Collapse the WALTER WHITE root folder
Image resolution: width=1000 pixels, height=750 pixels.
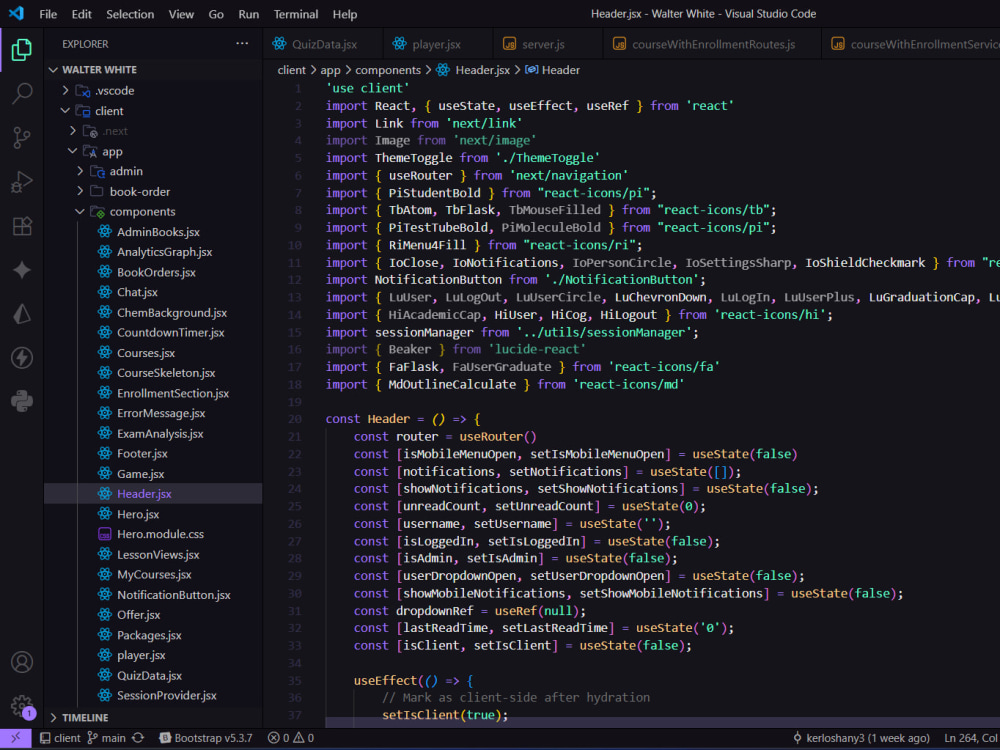tap(54, 70)
